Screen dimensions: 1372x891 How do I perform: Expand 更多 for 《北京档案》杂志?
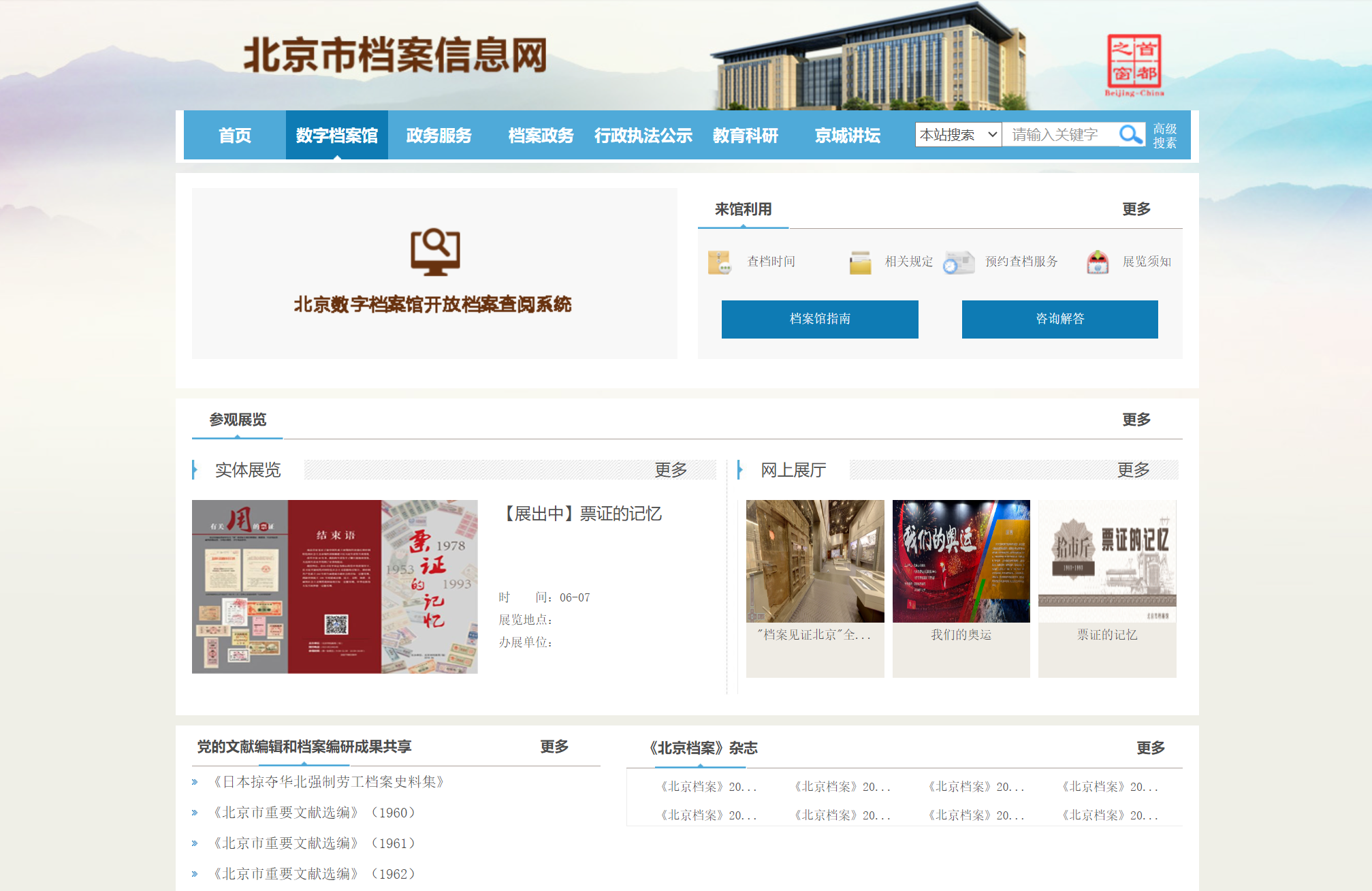click(x=1150, y=748)
